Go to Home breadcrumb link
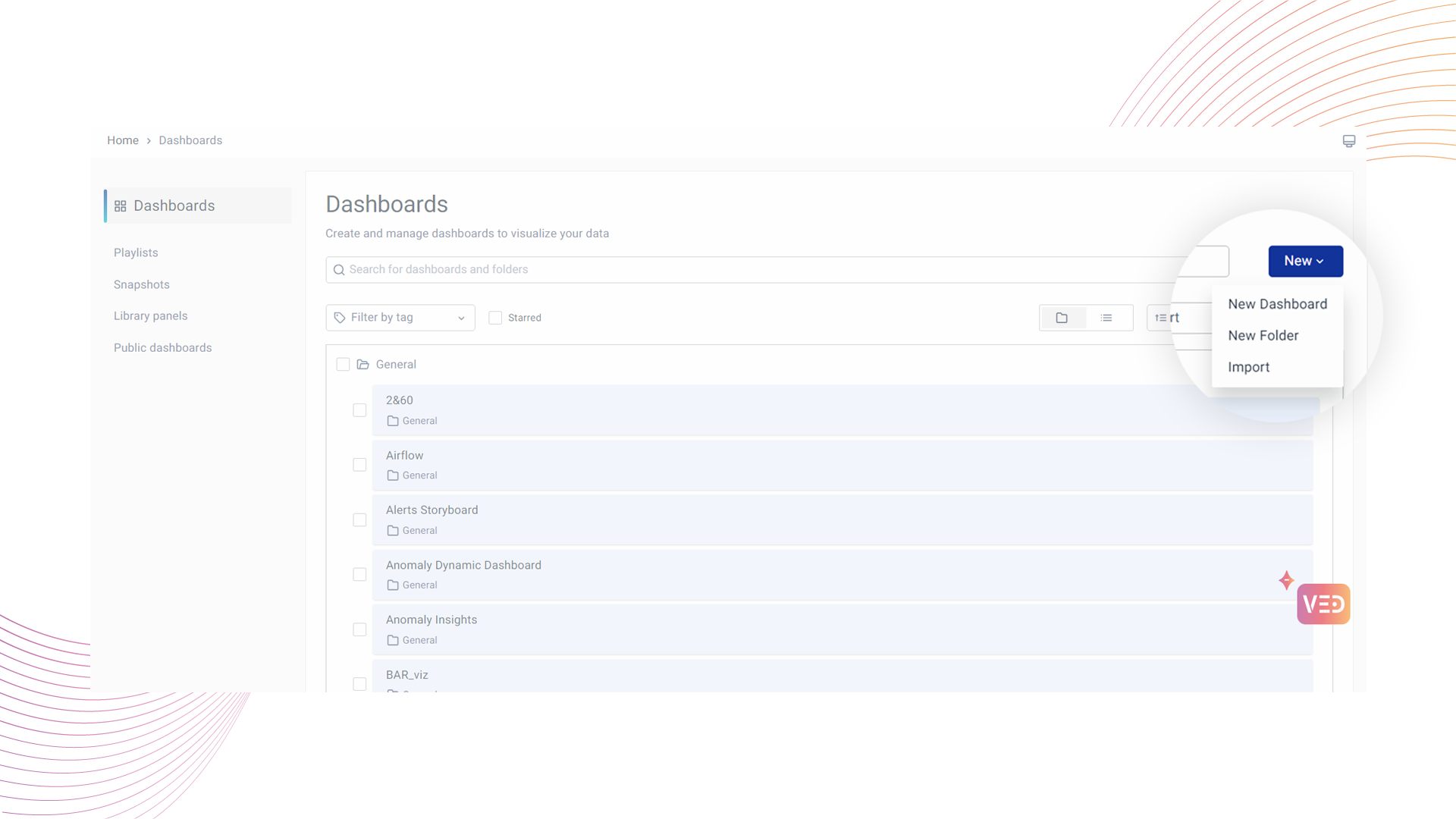 tap(123, 140)
